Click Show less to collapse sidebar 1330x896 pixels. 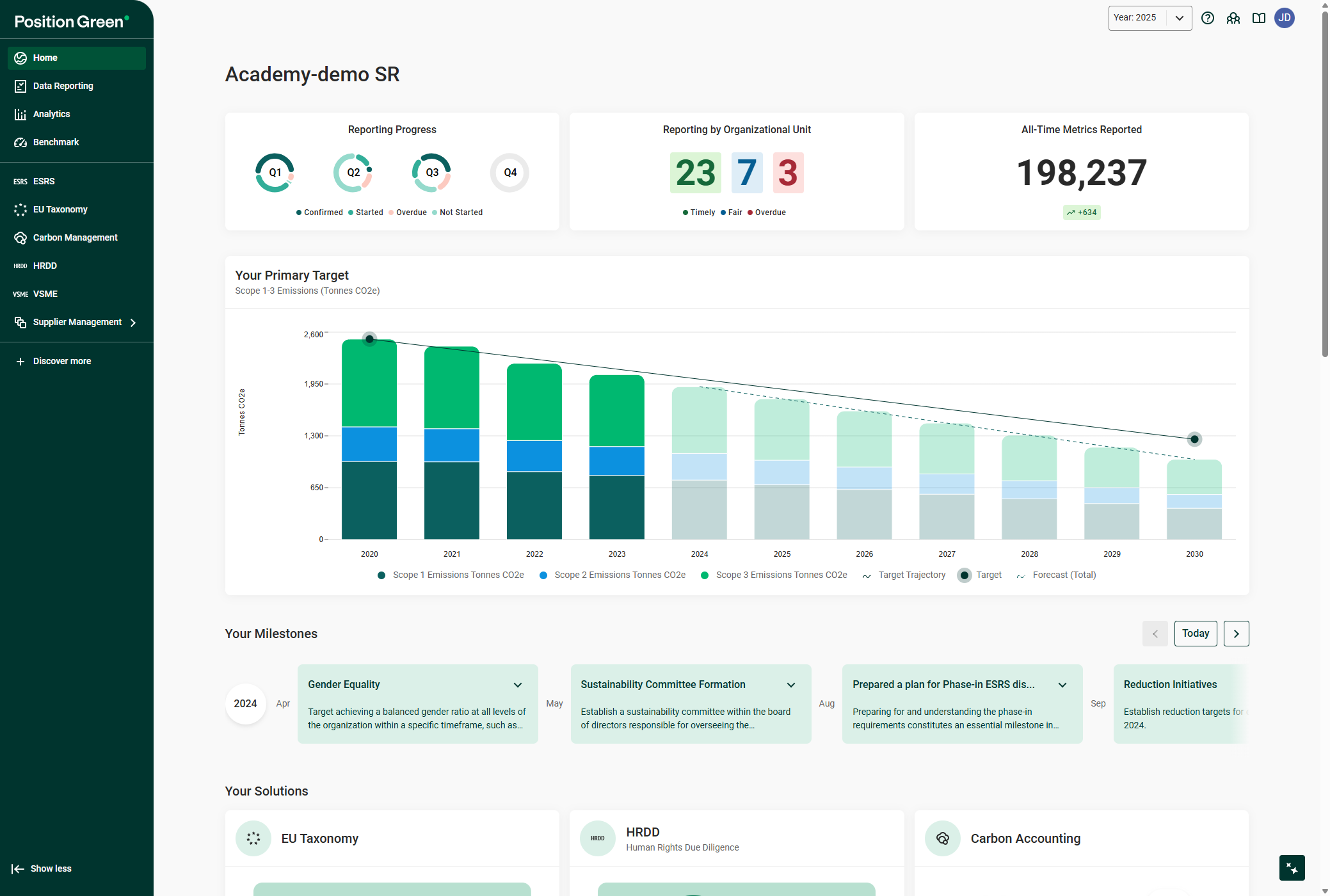click(x=42, y=868)
